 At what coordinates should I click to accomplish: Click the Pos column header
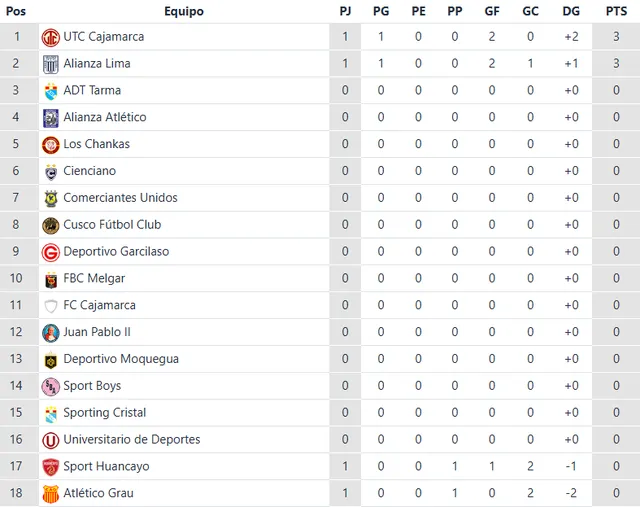pyautogui.click(x=16, y=11)
